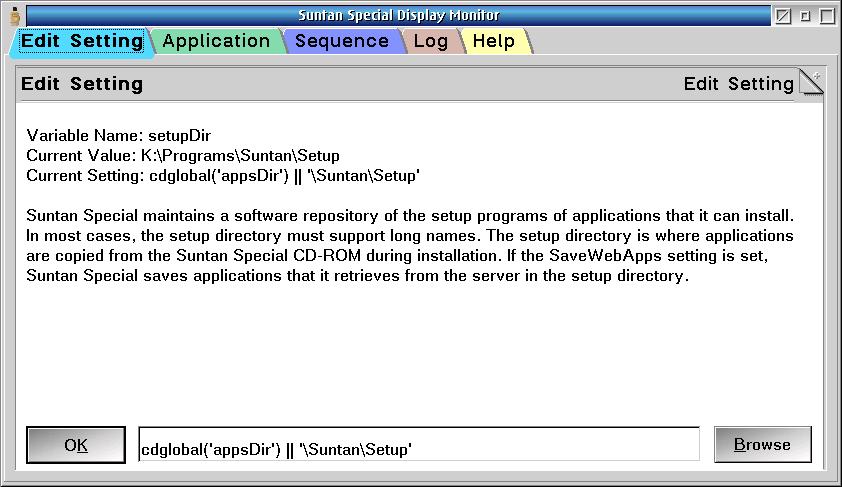Viewport: 842px width, 487px height.
Task: Click the setting value input field
Action: (x=419, y=444)
